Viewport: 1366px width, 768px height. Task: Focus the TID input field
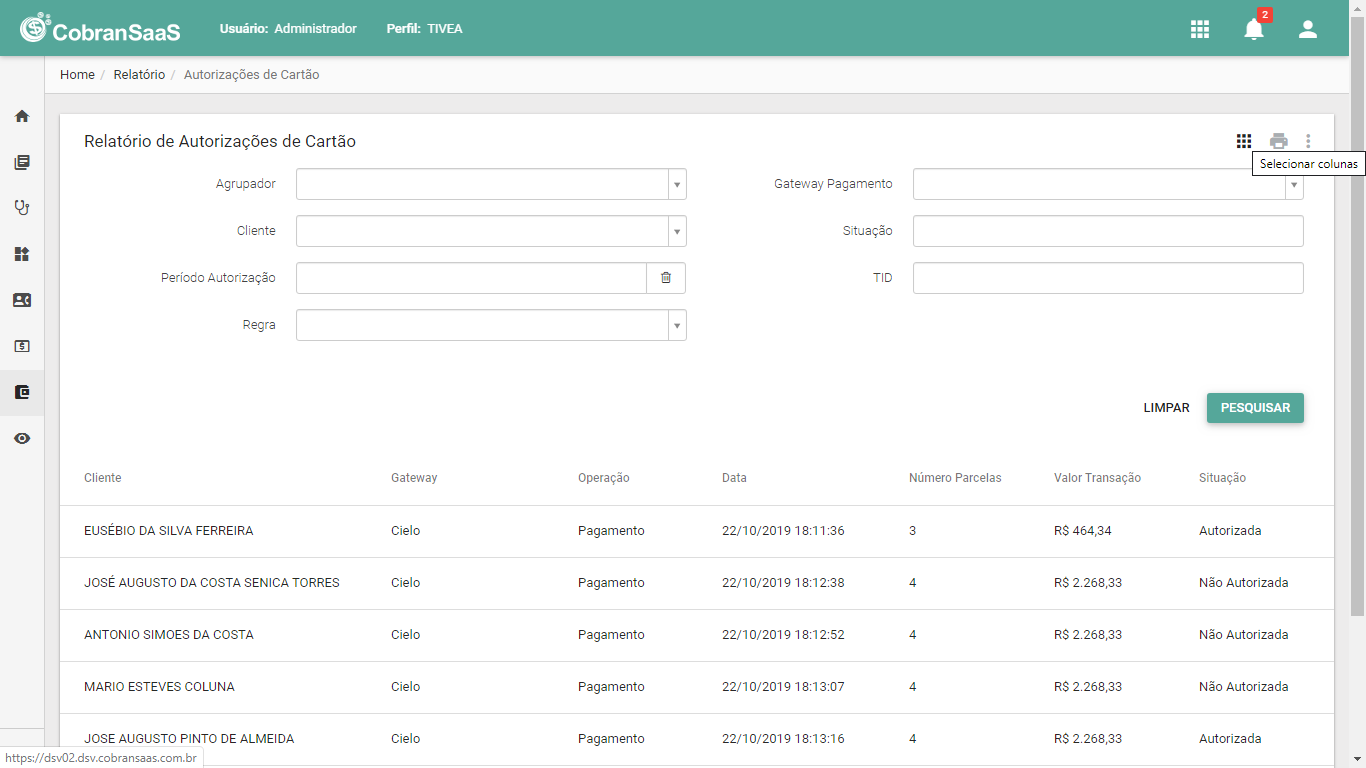click(1108, 278)
